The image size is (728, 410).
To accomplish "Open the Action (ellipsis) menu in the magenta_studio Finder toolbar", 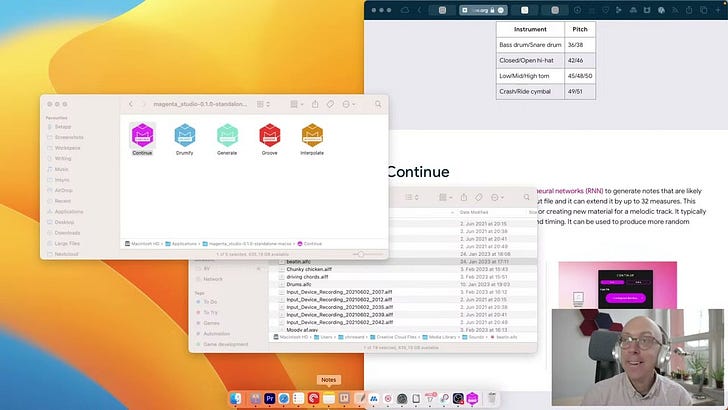I will click(x=349, y=104).
